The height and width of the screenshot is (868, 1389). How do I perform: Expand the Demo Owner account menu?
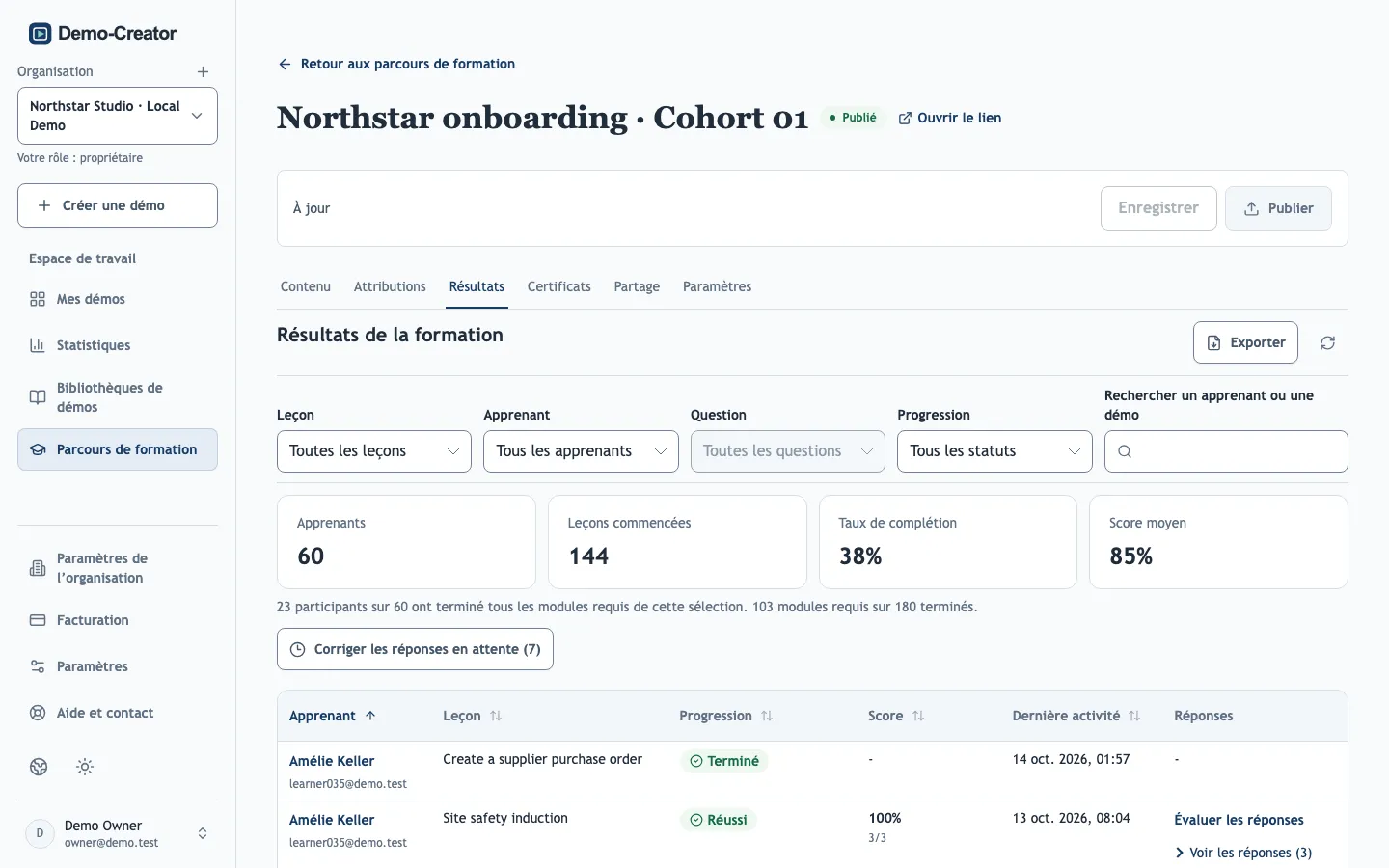tap(118, 833)
